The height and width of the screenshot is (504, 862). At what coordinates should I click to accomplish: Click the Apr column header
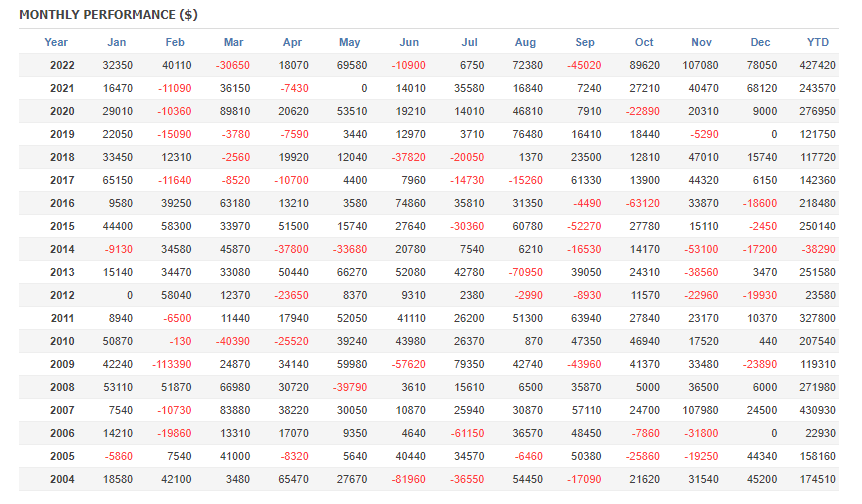click(292, 42)
